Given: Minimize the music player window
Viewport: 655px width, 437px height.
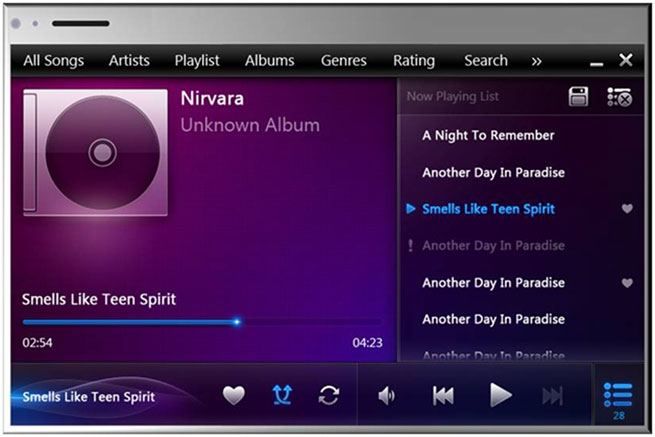Looking at the screenshot, I should [596, 64].
